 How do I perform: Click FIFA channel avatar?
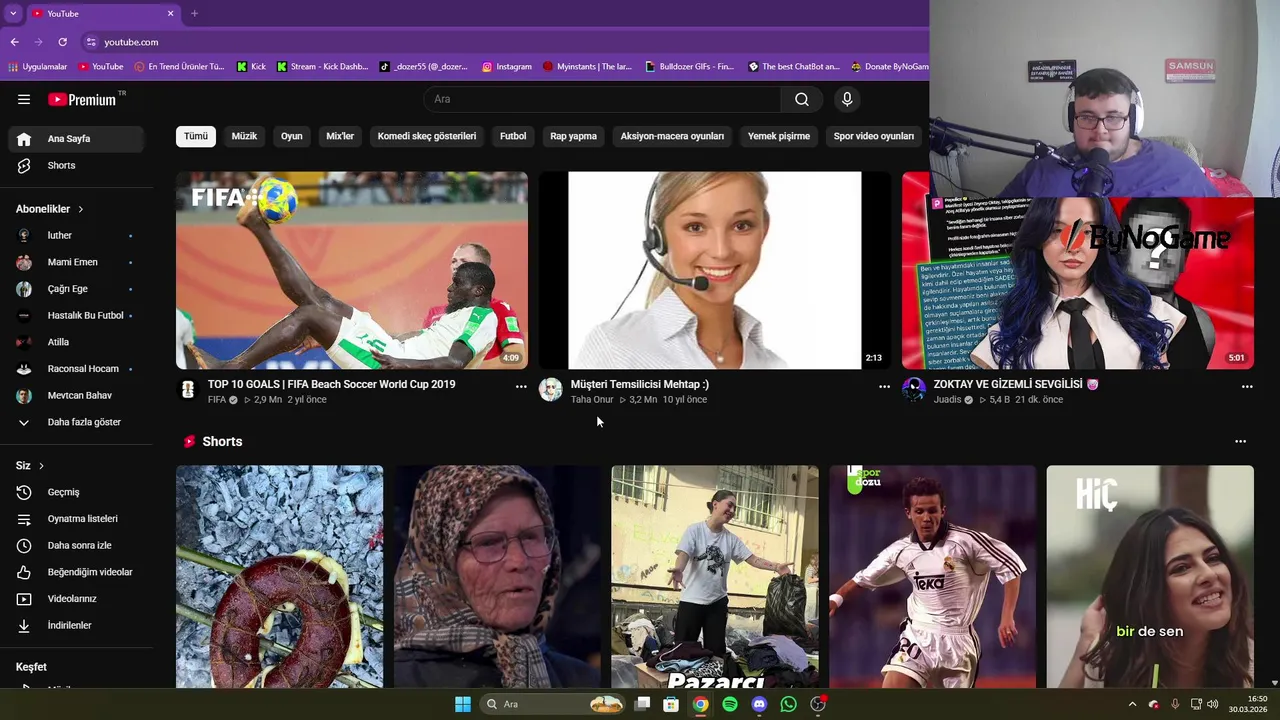click(188, 389)
